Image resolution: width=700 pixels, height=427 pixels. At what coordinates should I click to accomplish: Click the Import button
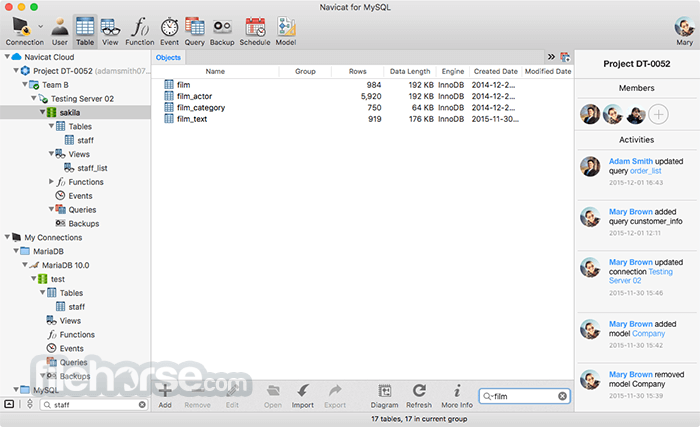tap(303, 396)
